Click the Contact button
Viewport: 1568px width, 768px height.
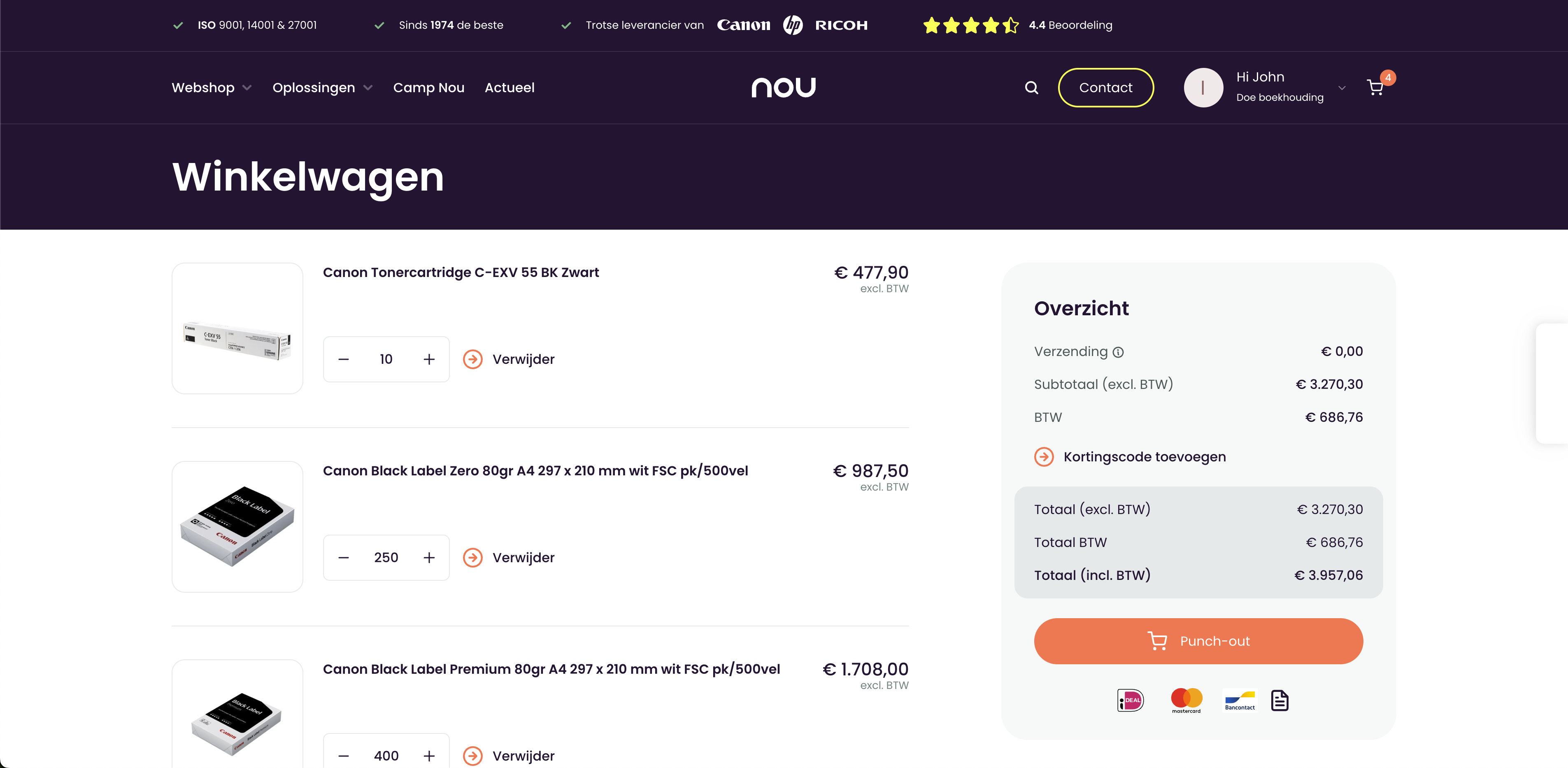1105,87
